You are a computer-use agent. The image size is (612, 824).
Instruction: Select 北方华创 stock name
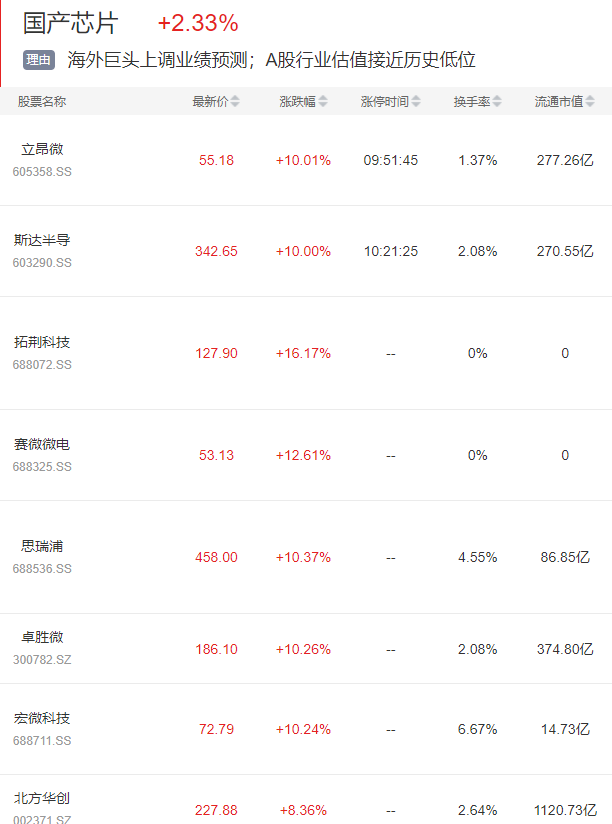[42, 799]
